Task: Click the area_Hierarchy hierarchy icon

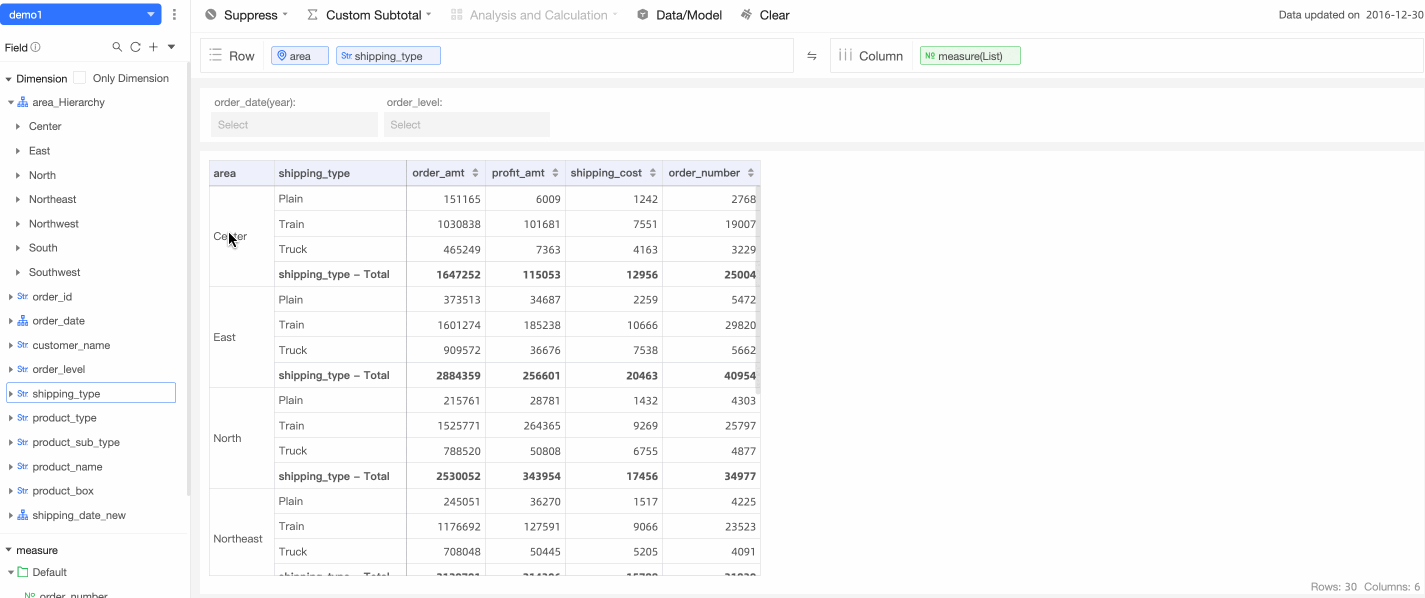Action: (23, 102)
